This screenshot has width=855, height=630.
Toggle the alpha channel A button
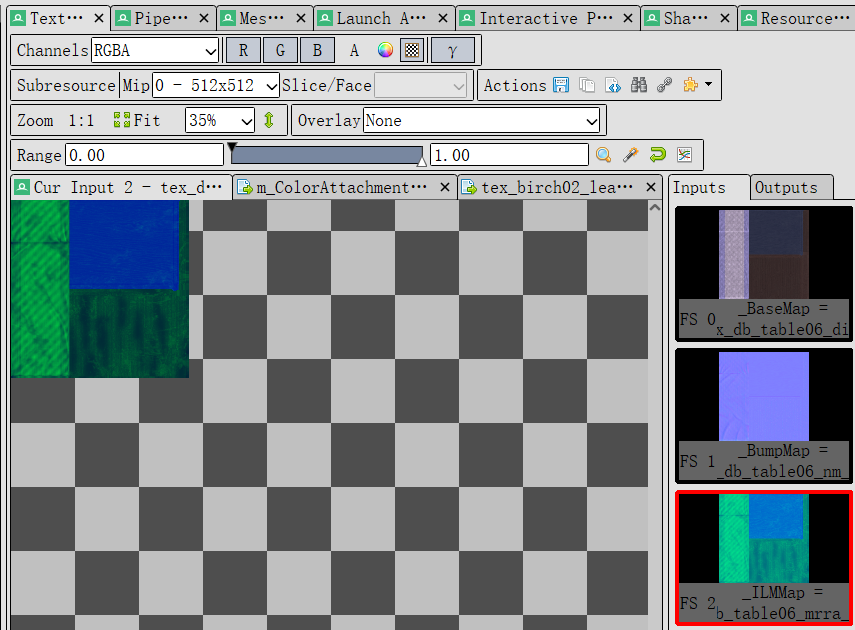point(354,51)
